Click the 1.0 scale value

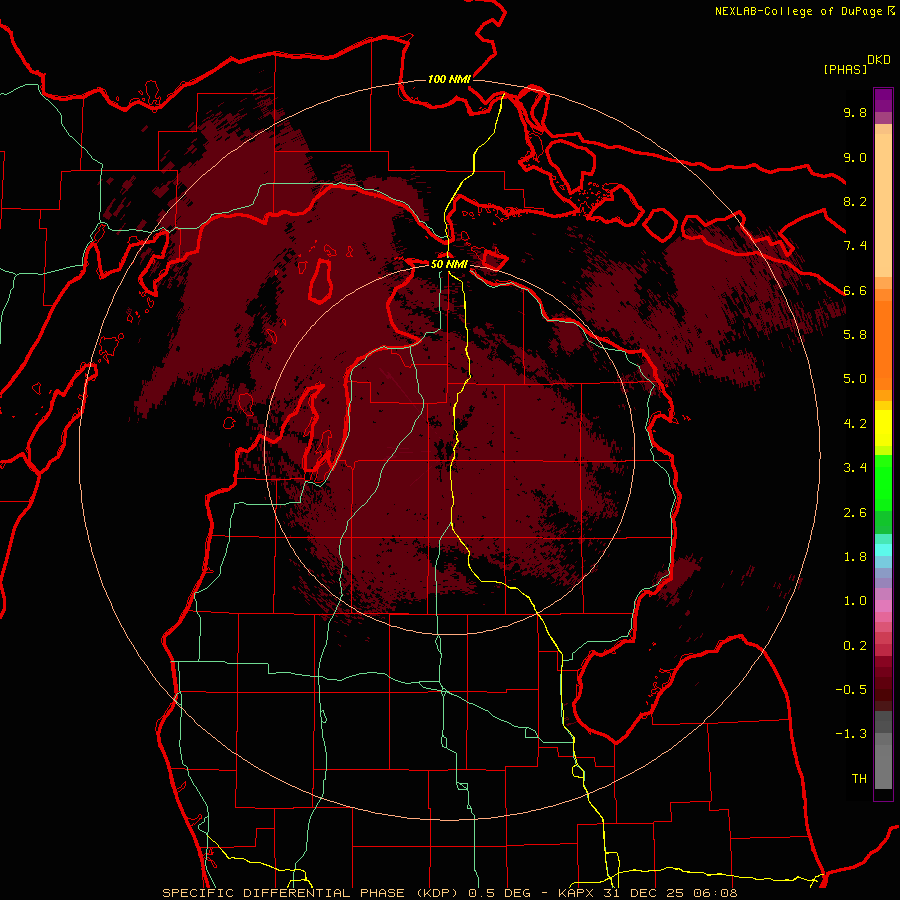(855, 601)
